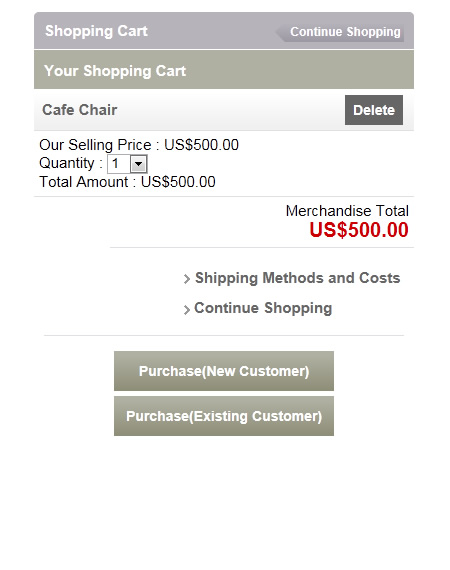Open the Quantity dropdown arrow

(138, 164)
